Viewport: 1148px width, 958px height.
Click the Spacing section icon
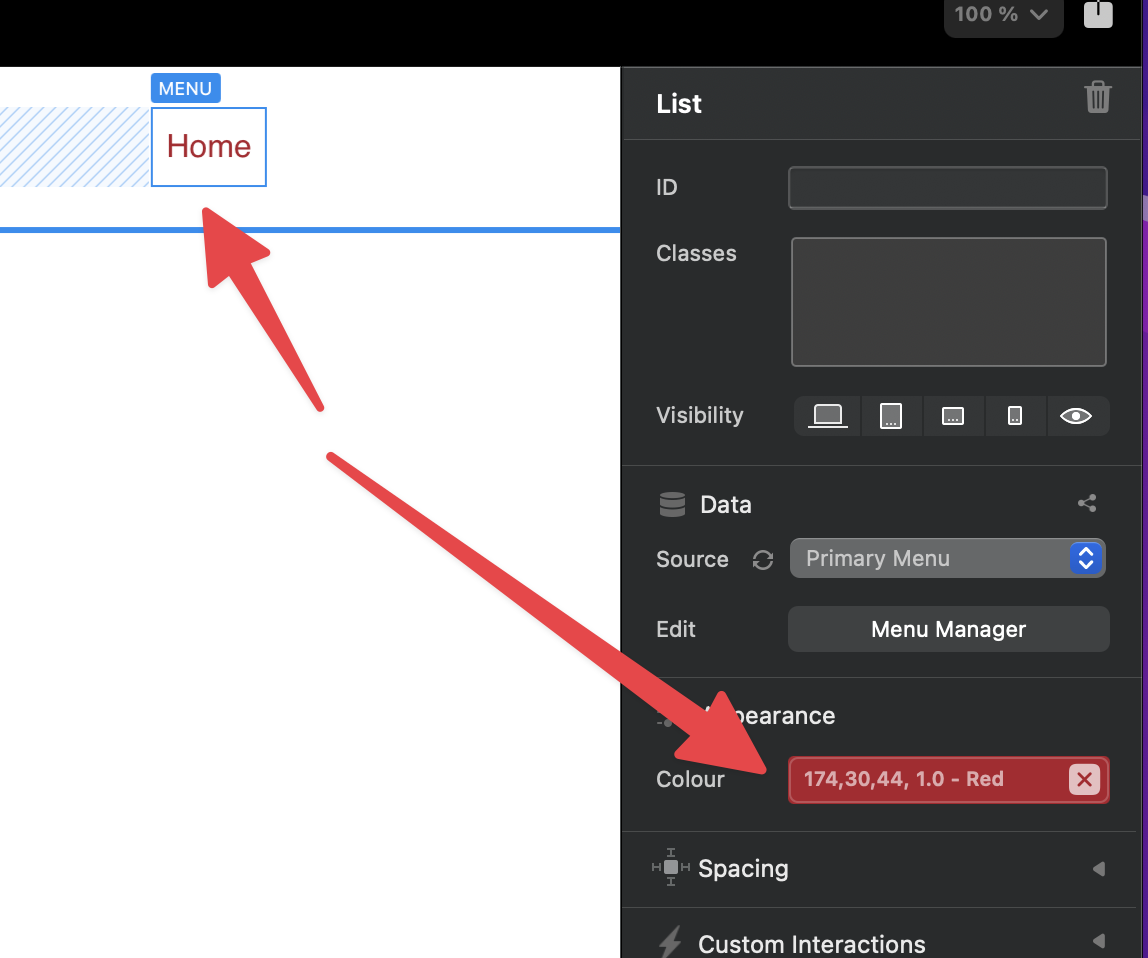(x=671, y=868)
